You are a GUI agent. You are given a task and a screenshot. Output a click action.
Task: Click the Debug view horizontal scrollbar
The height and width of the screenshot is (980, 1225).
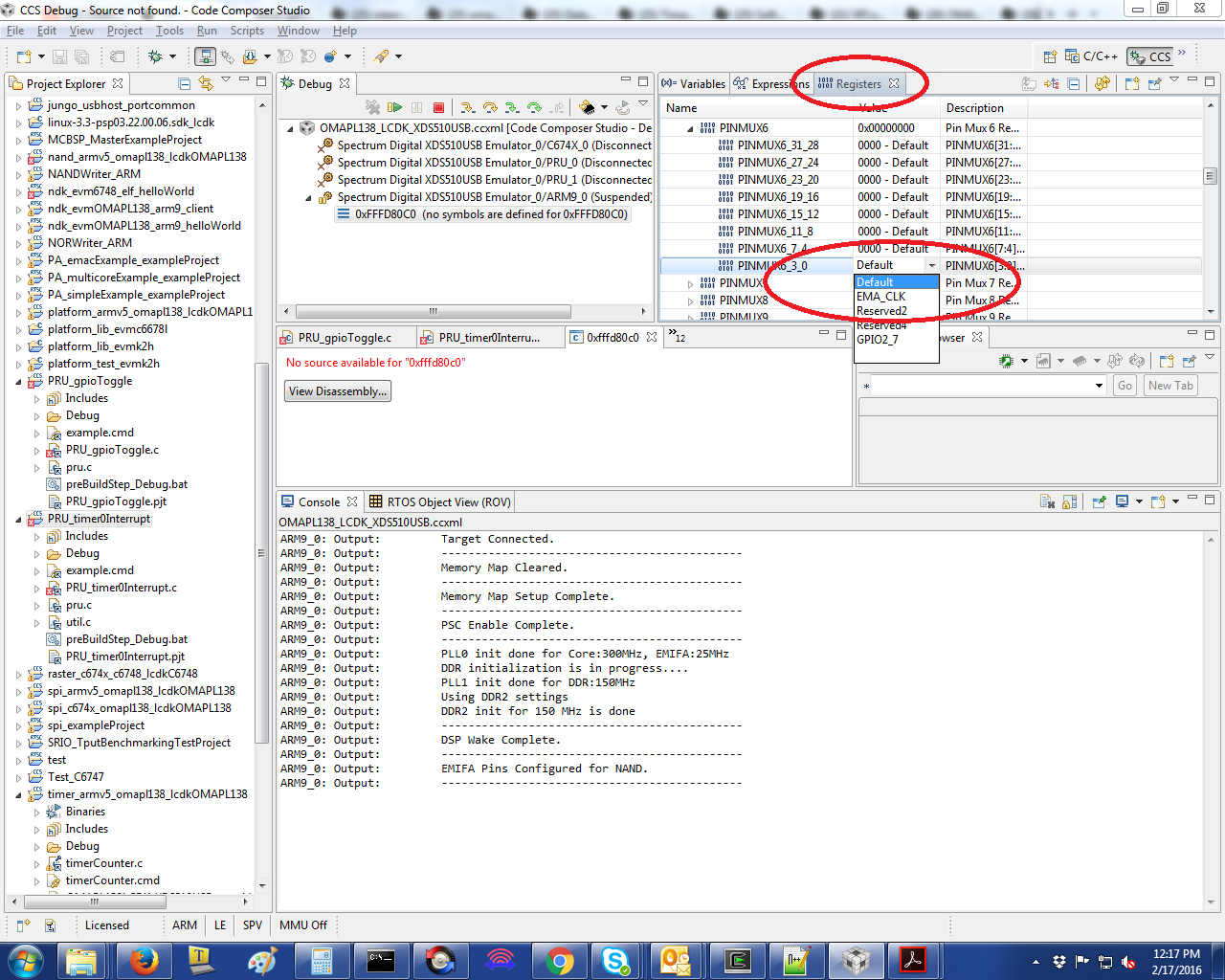tap(434, 311)
